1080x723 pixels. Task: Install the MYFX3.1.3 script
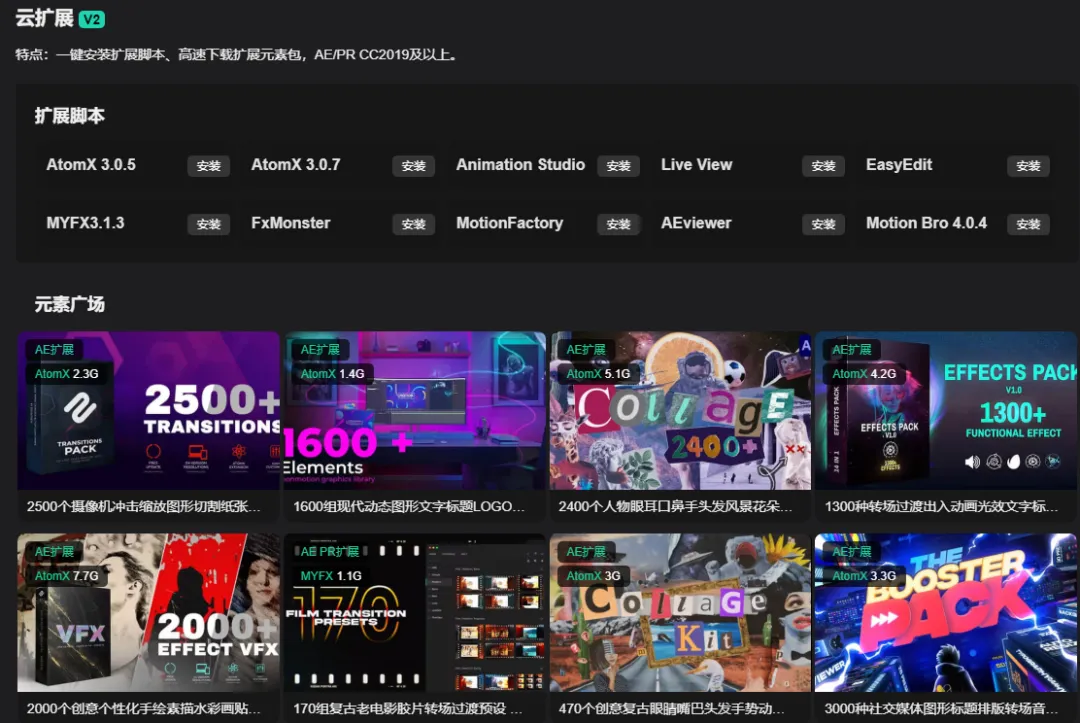(x=208, y=224)
